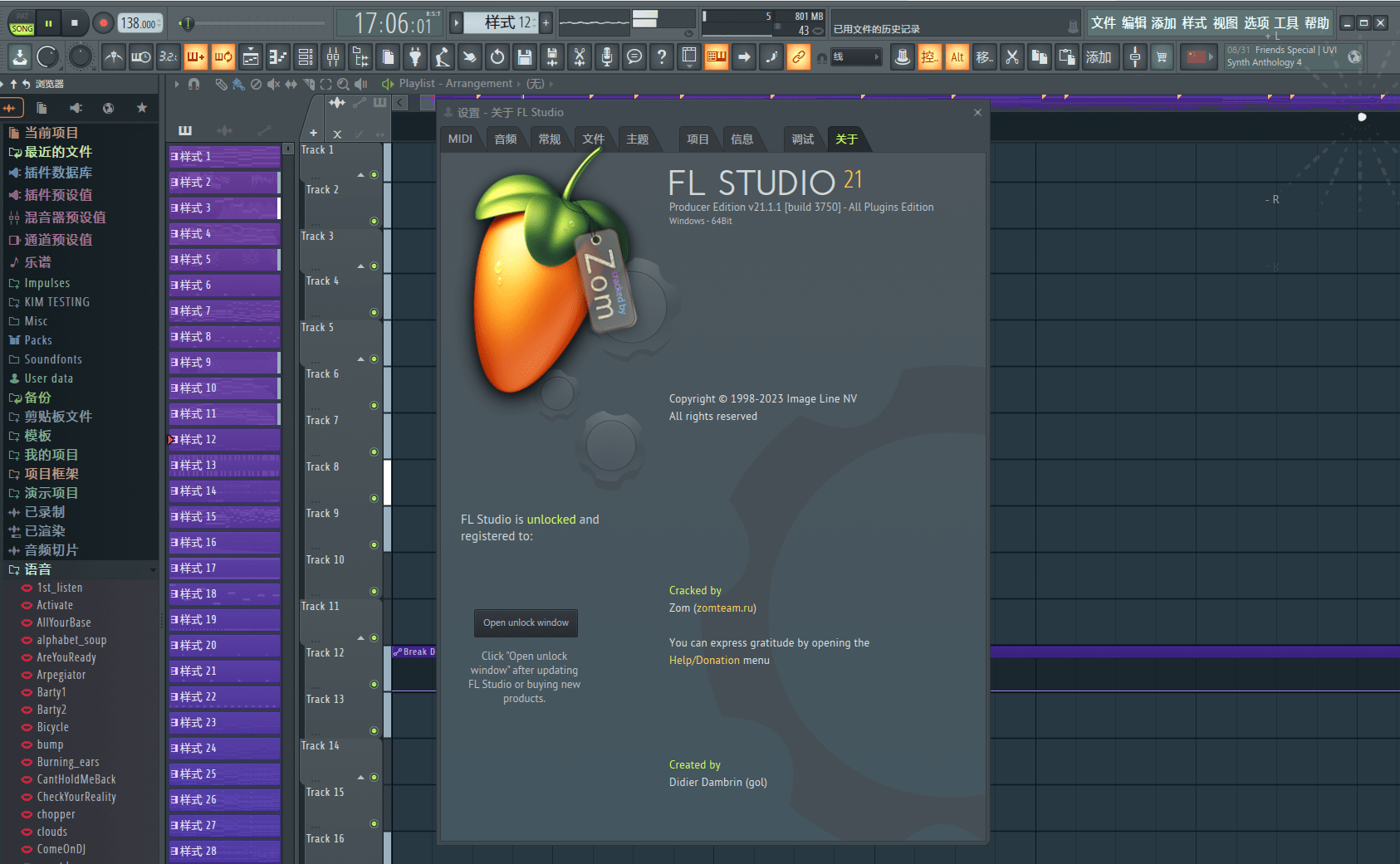Click the globe news icon
This screenshot has width=1400, height=864.
pyautogui.click(x=1354, y=57)
